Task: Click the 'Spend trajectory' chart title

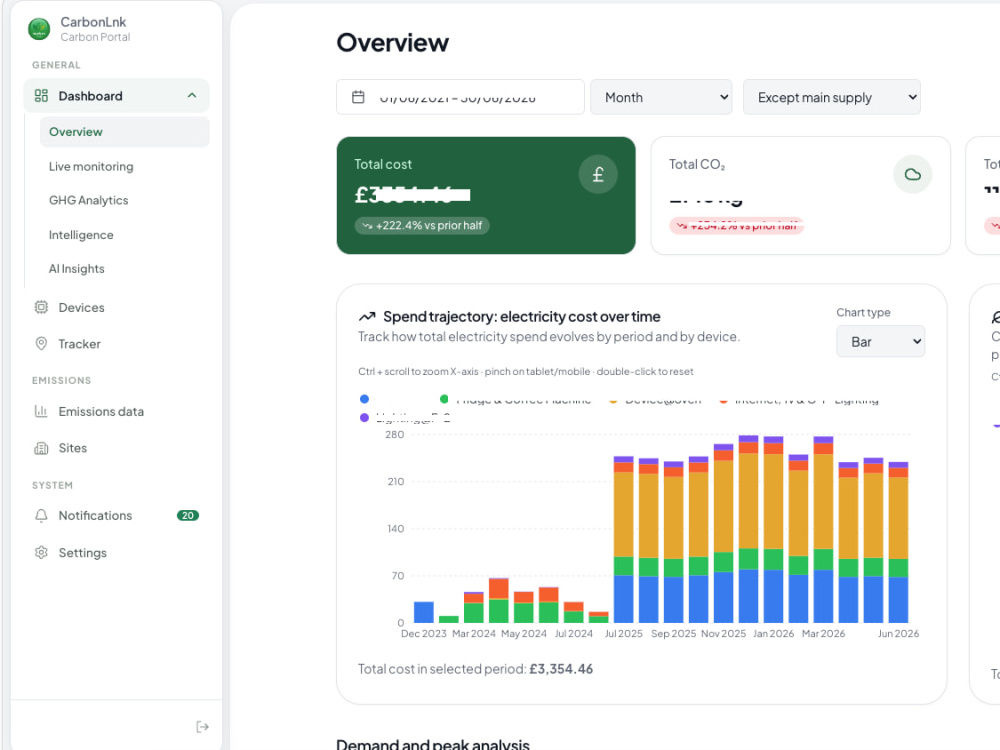Action: tap(522, 317)
